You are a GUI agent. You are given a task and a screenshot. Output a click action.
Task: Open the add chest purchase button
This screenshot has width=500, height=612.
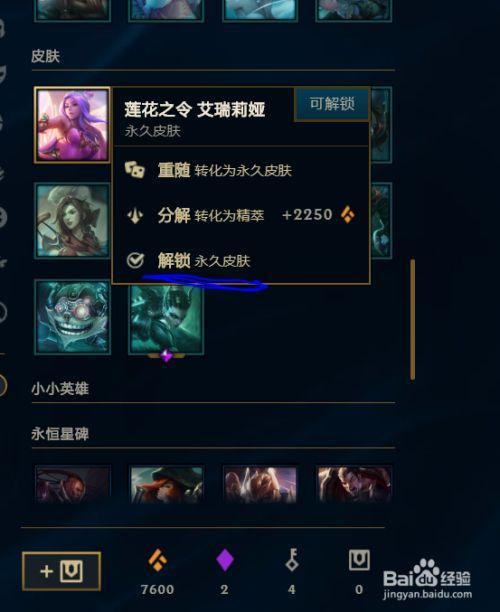click(x=62, y=571)
